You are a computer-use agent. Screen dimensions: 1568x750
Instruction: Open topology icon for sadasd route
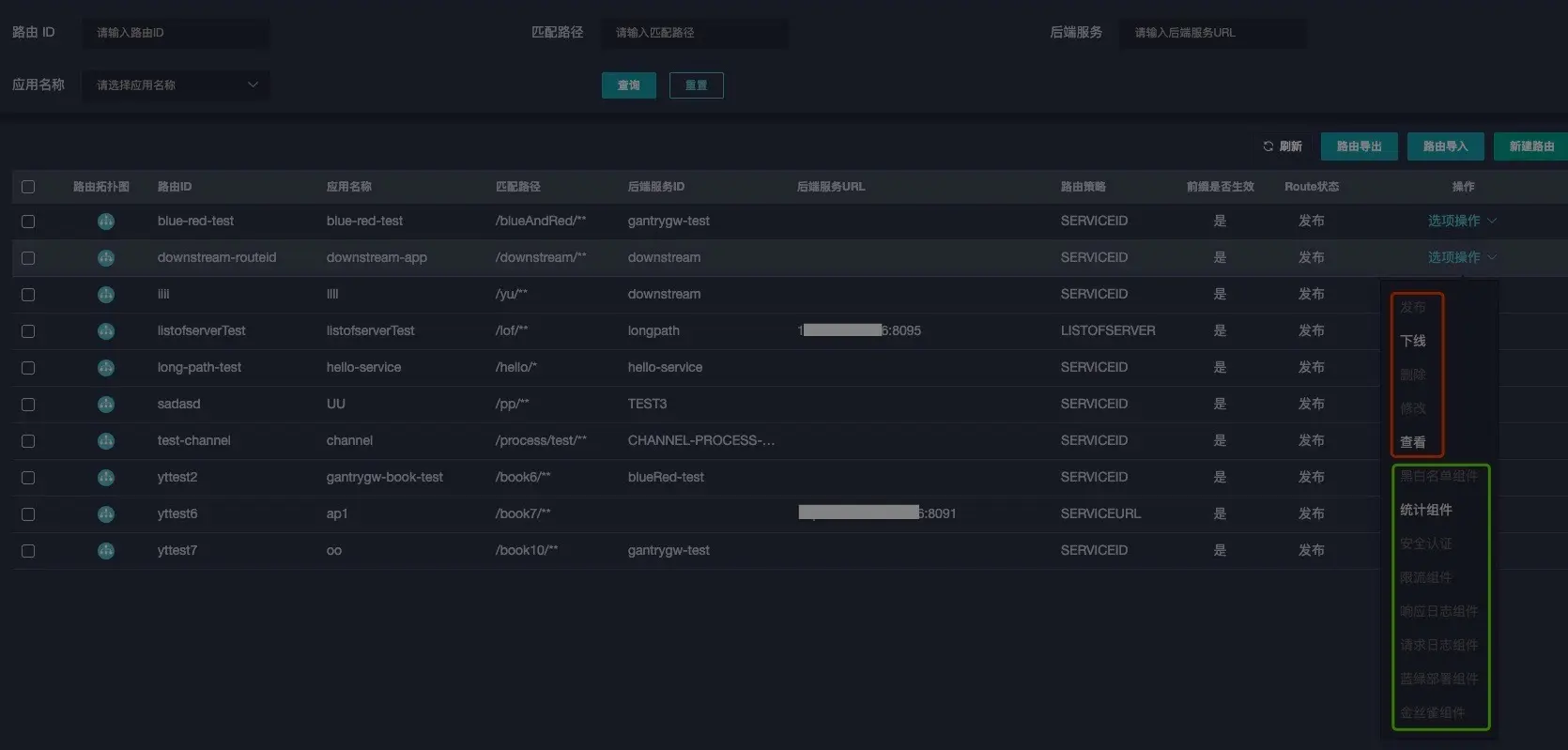click(106, 405)
